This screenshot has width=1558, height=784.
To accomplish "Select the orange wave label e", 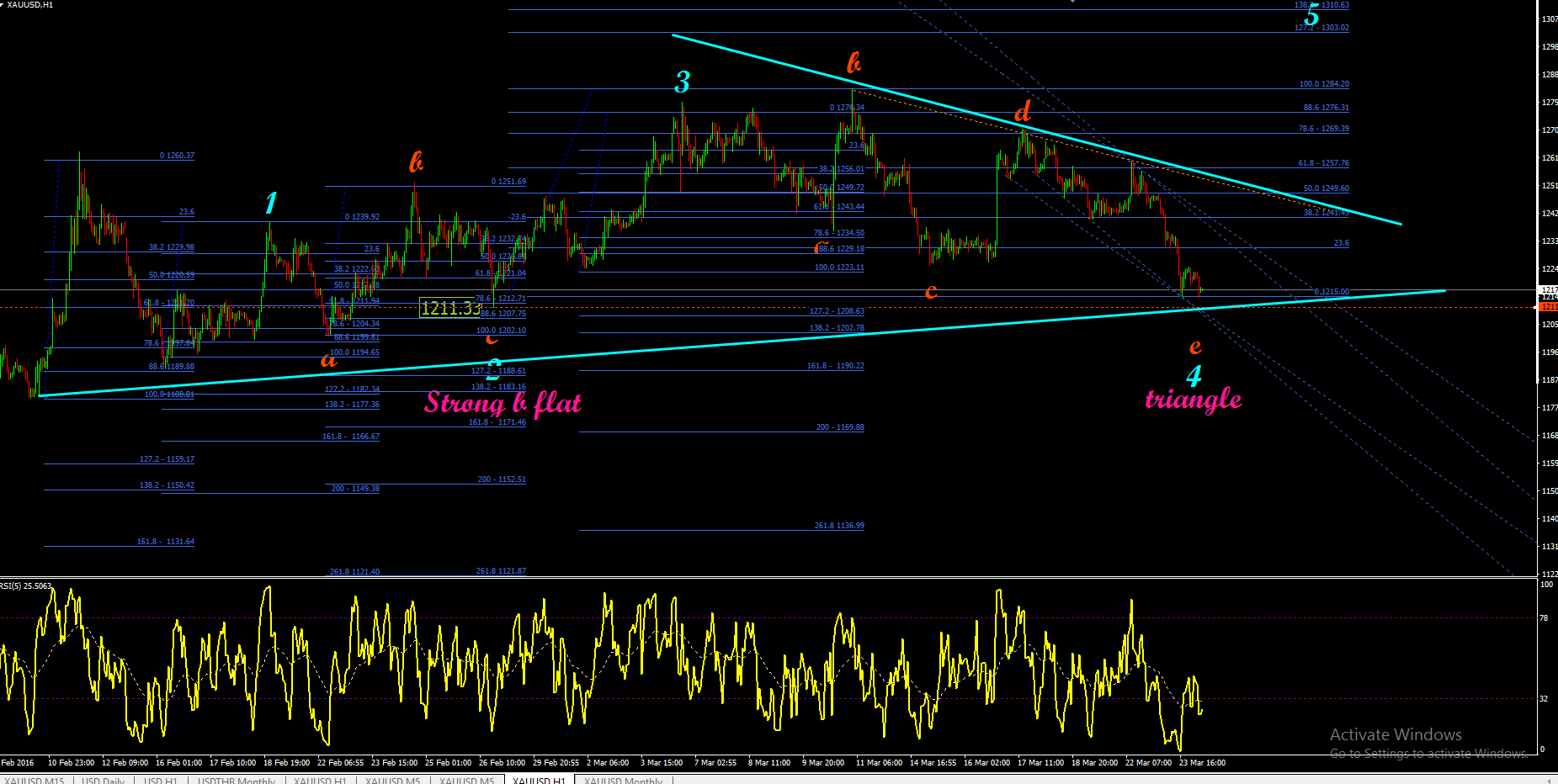I will 1195,347.
